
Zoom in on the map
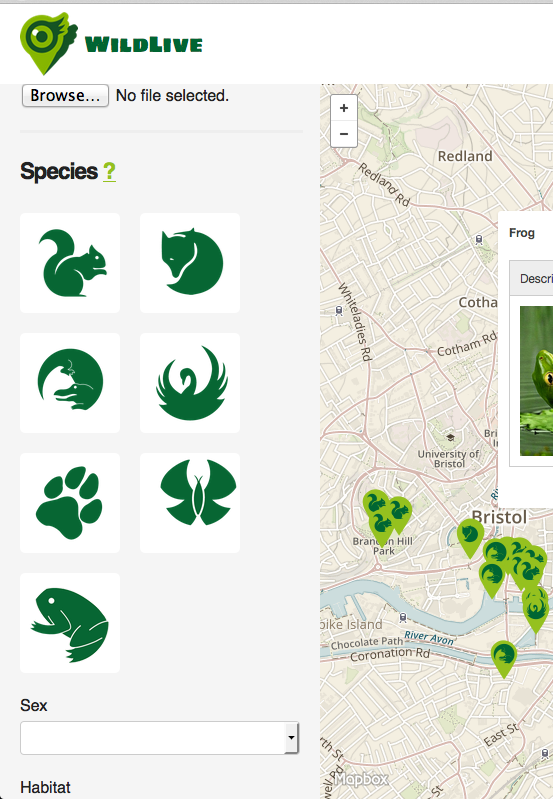coord(344,108)
